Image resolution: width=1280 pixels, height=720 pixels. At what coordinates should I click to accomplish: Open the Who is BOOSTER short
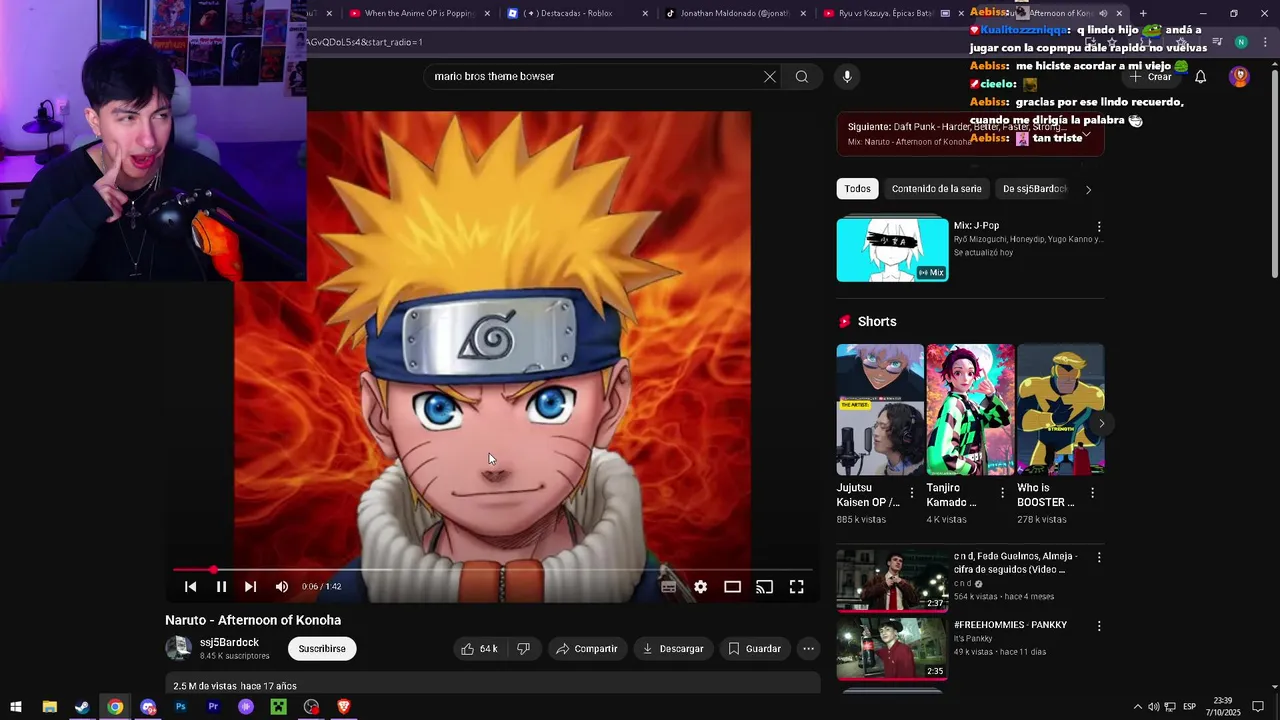coord(1060,409)
